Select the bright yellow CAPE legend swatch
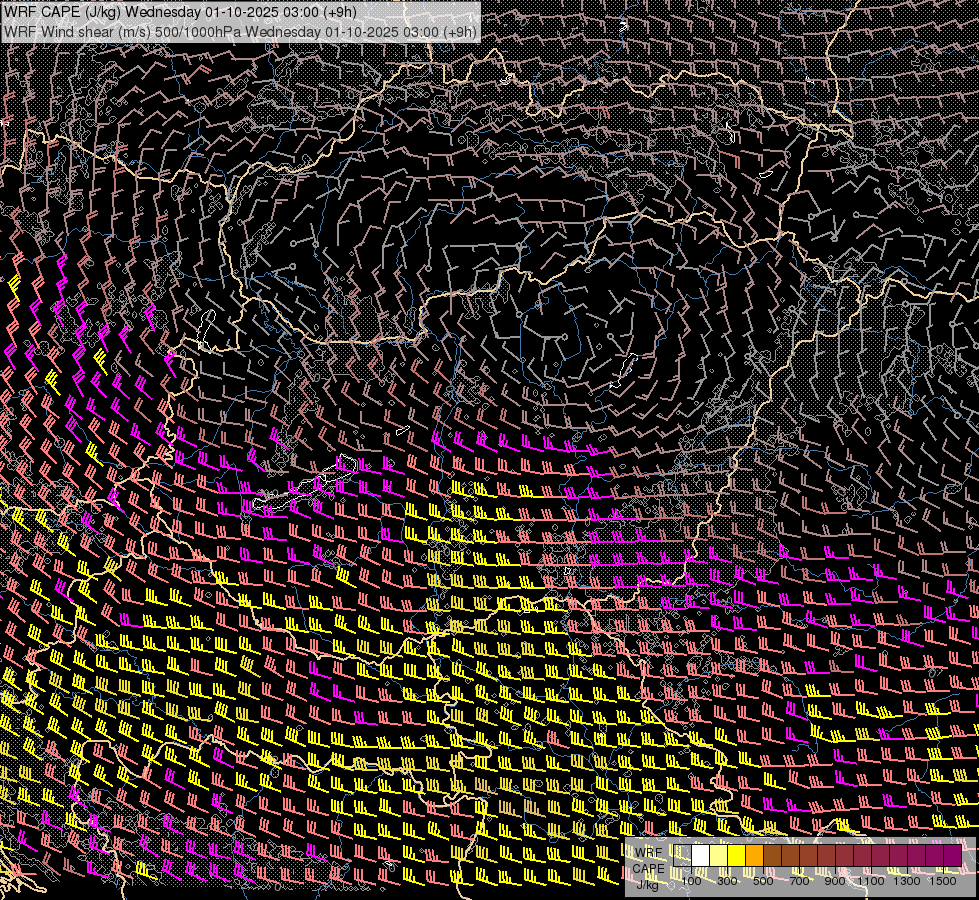 737,856
